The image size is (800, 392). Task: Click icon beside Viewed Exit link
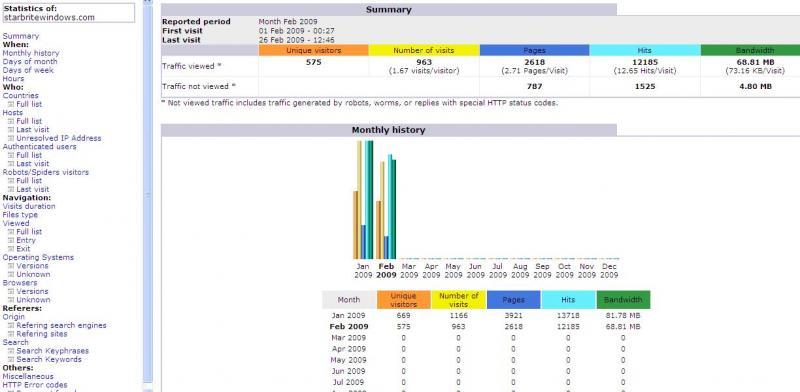pos(11,249)
